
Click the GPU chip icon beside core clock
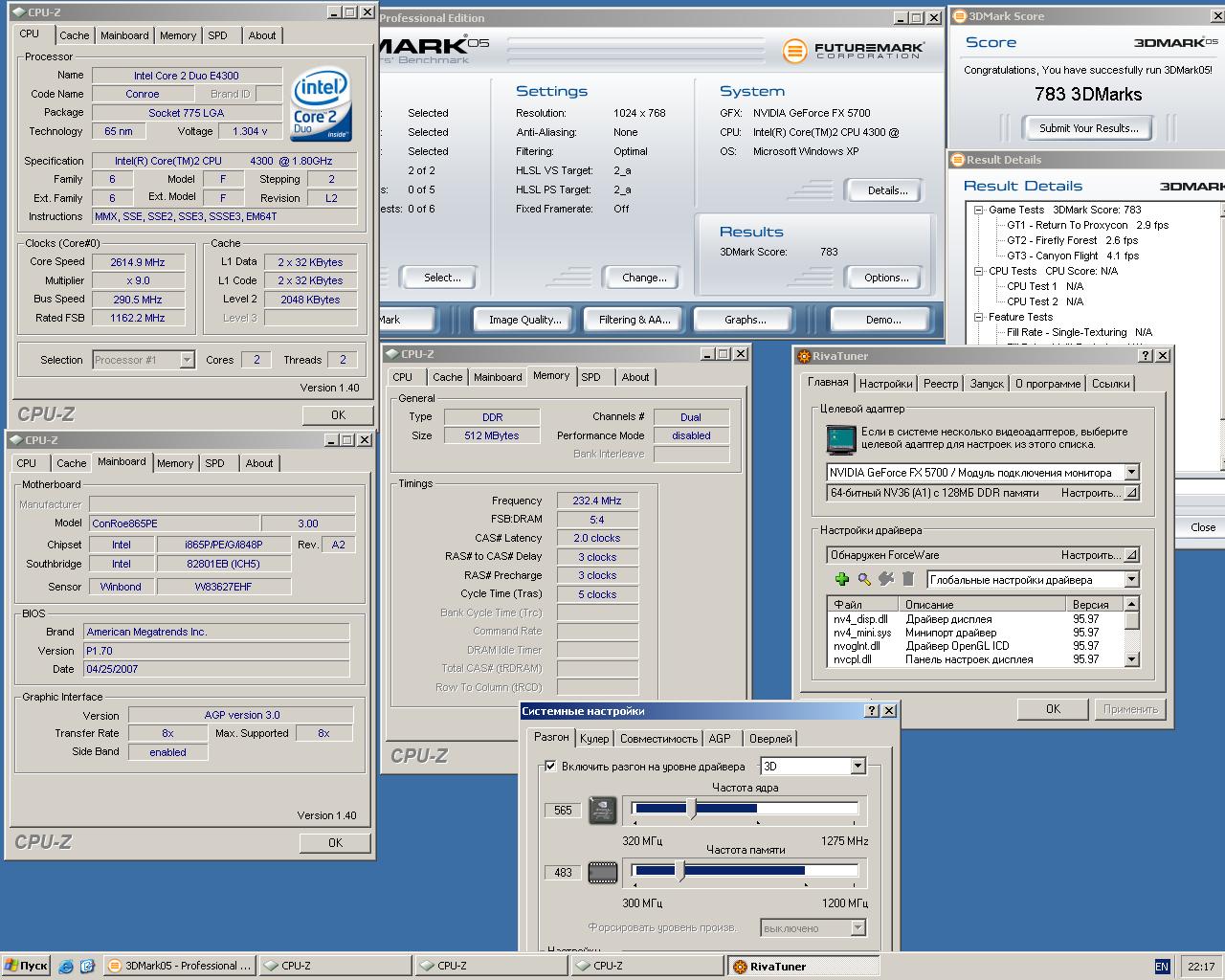click(602, 810)
